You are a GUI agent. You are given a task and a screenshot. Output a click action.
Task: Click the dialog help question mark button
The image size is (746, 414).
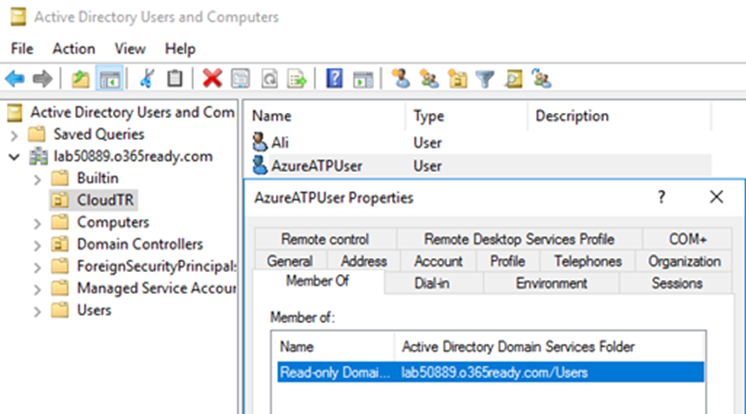[661, 197]
